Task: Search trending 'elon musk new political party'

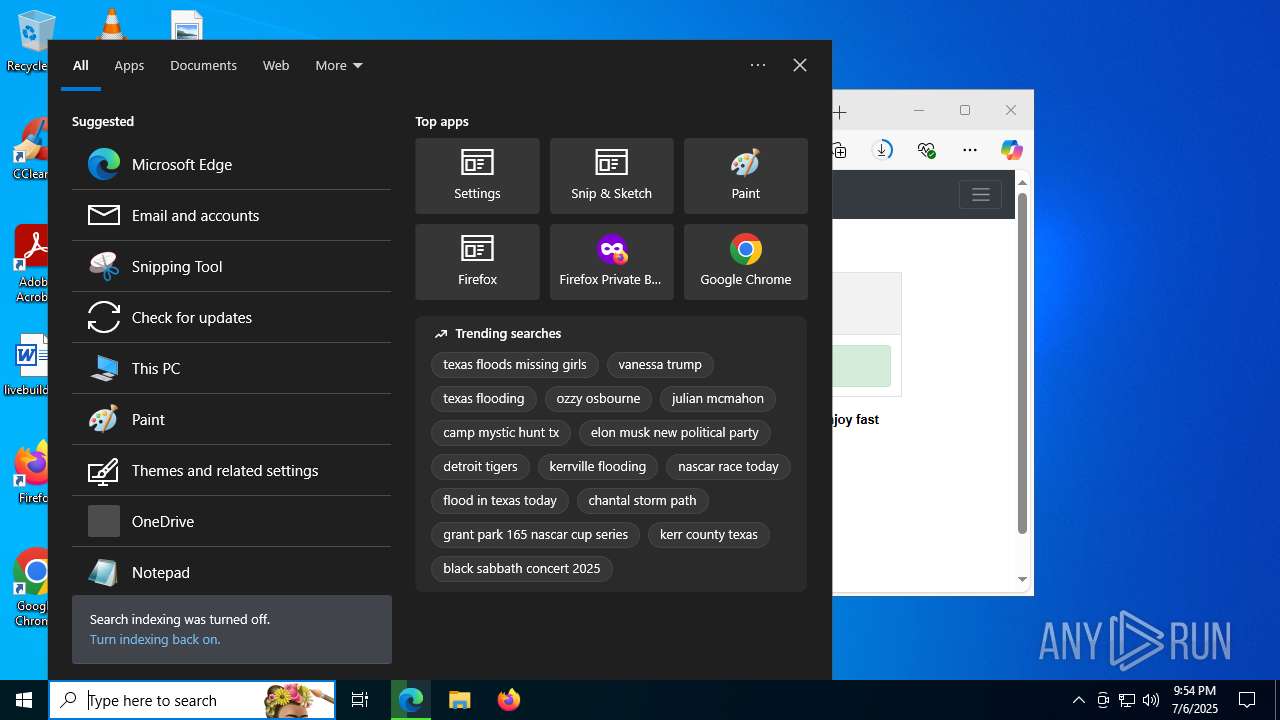Action: pos(675,433)
